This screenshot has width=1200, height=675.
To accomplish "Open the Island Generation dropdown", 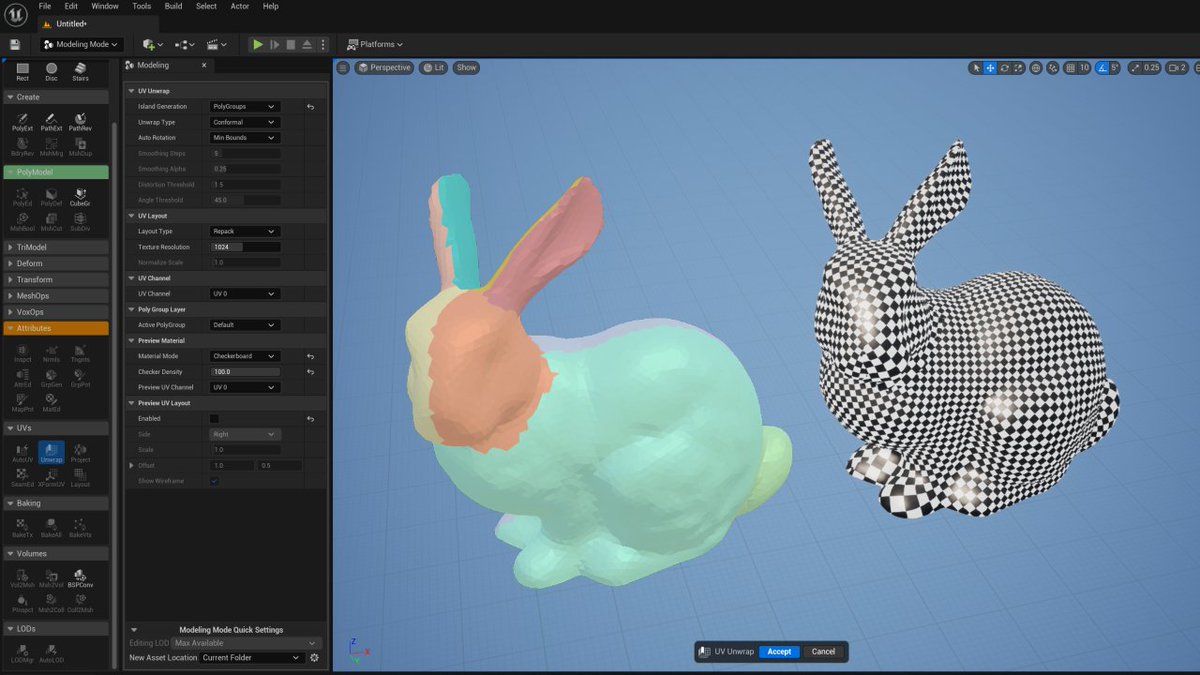I will click(x=243, y=106).
